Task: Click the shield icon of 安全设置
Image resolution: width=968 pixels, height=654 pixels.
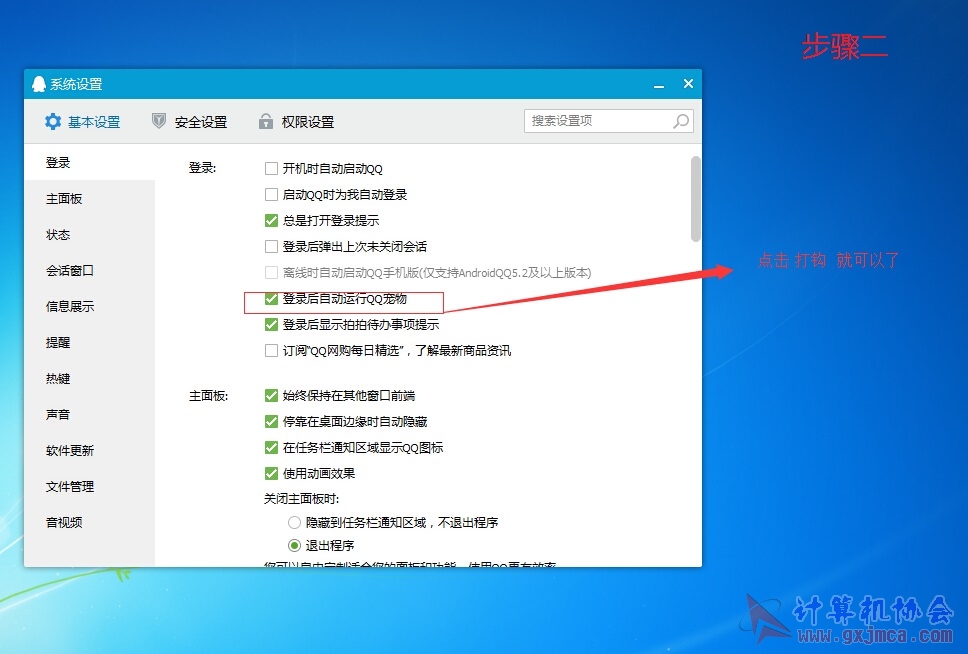Action: (x=159, y=121)
